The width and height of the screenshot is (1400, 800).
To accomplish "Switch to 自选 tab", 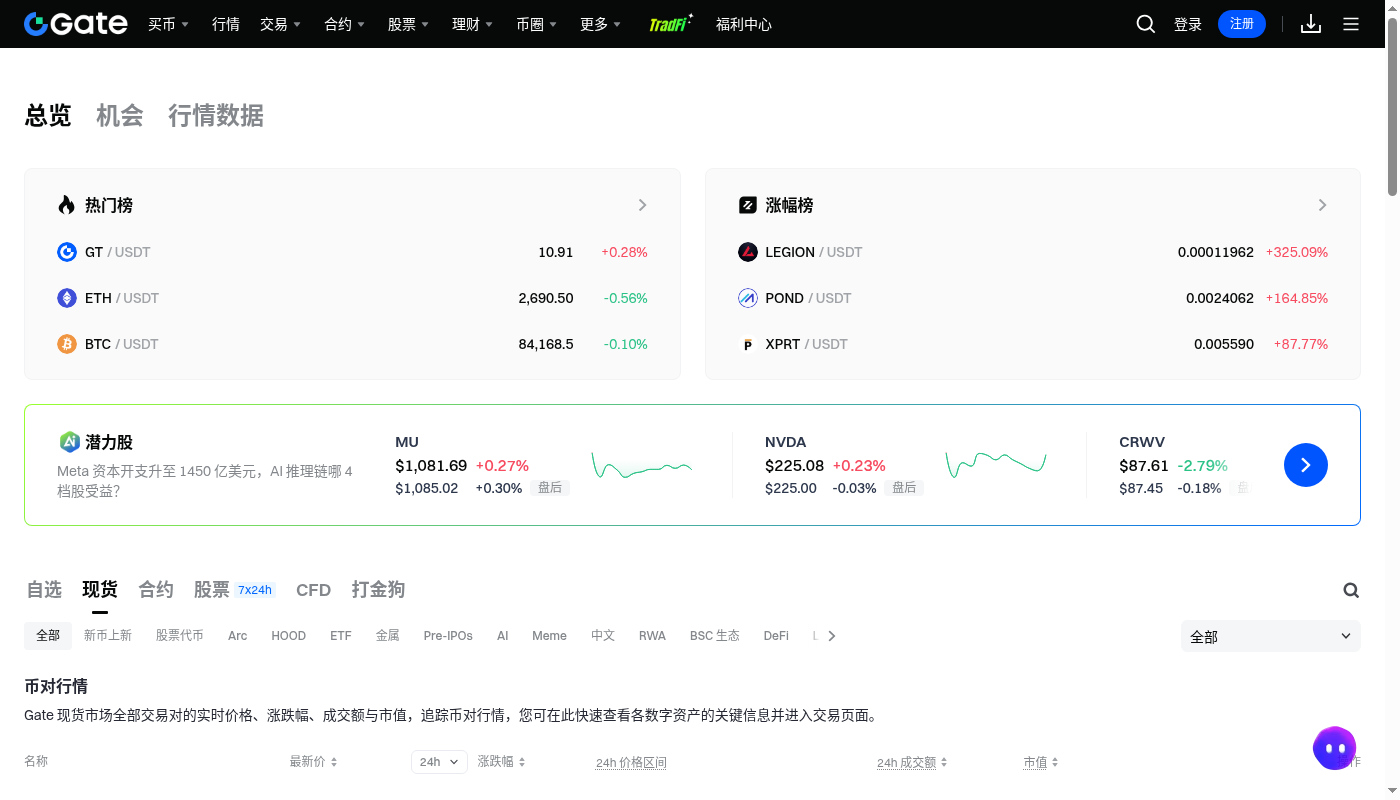I will pyautogui.click(x=44, y=590).
